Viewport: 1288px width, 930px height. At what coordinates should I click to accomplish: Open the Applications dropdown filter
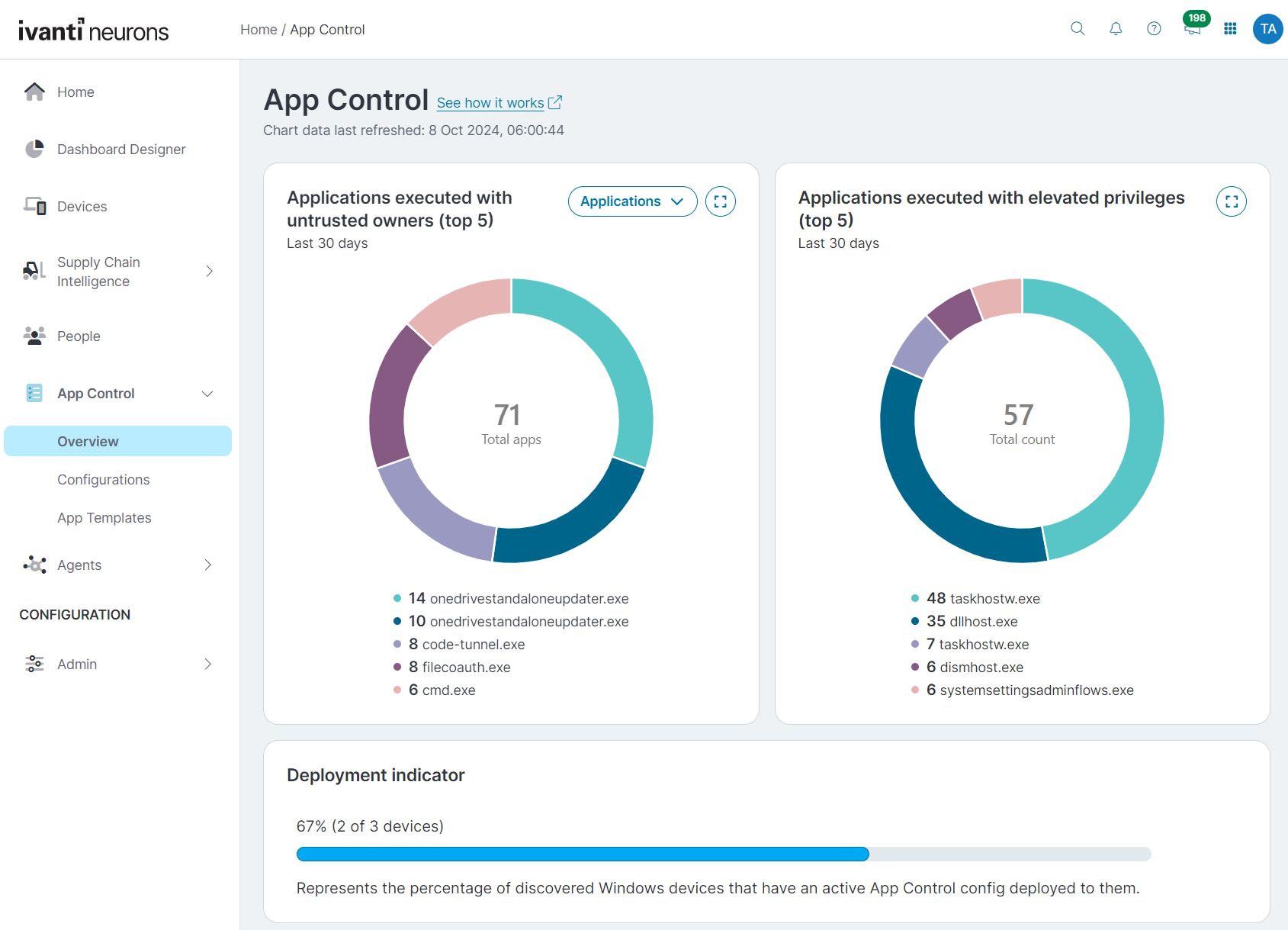coord(632,201)
